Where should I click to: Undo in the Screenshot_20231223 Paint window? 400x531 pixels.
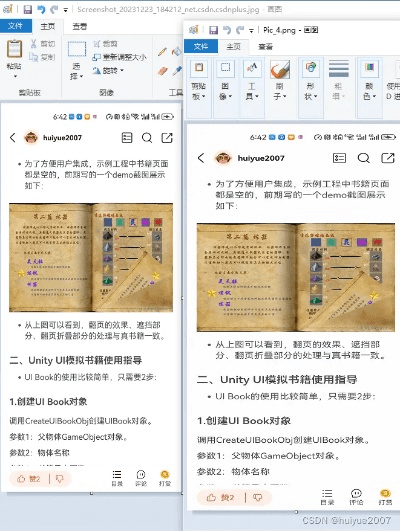click(x=41, y=9)
